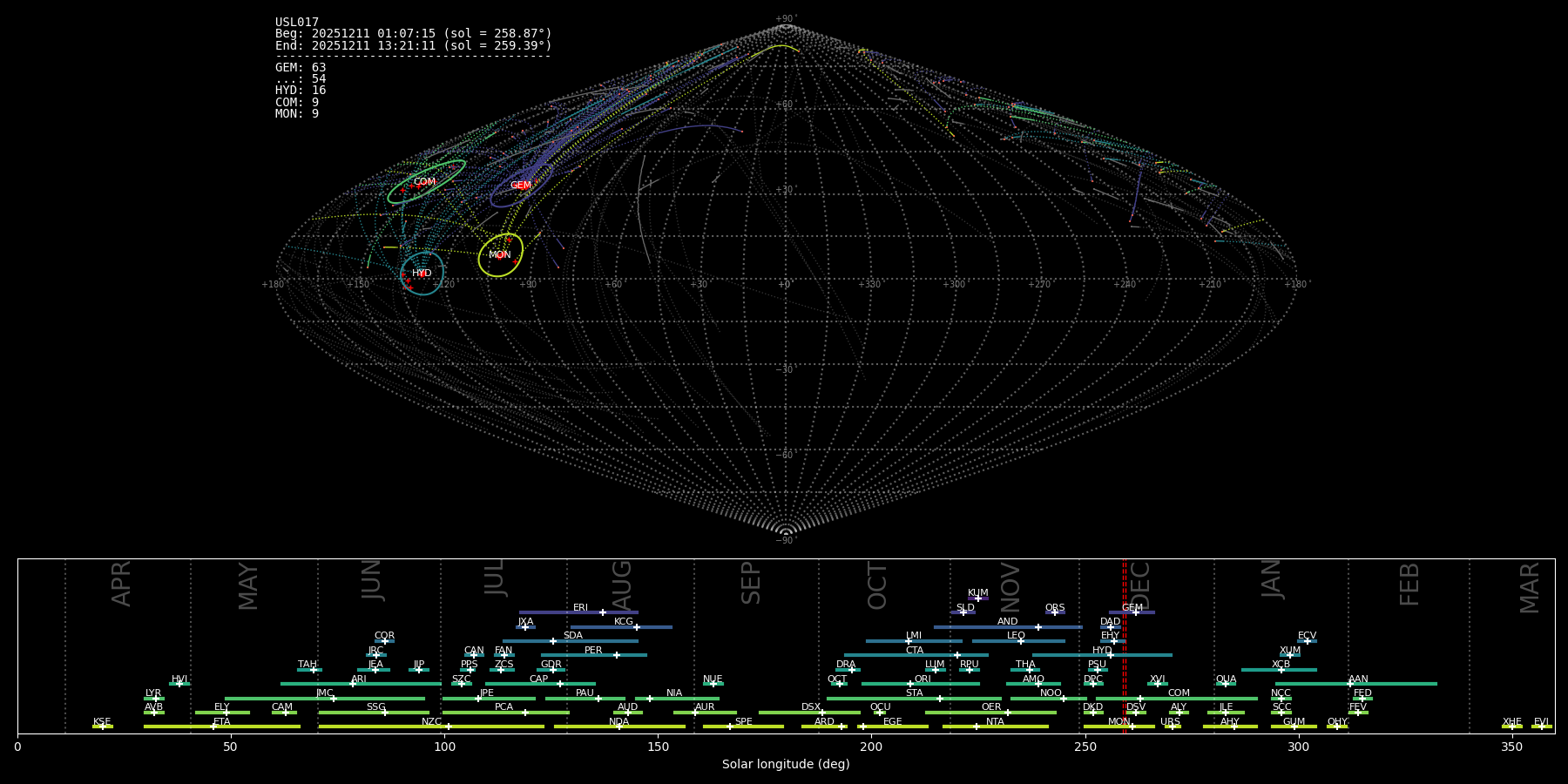Click the JMC shower label in the timeline
1568x784 pixels.
pyautogui.click(x=325, y=693)
